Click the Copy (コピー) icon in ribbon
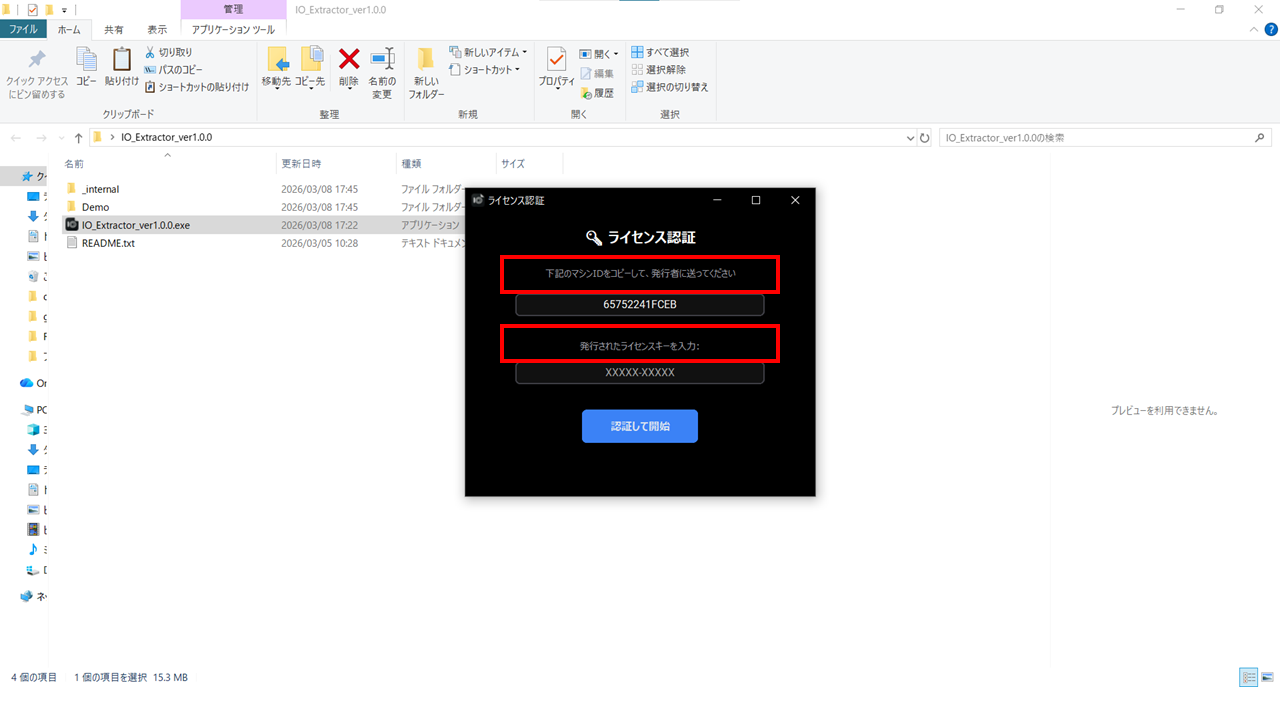1280x720 pixels. (x=87, y=62)
